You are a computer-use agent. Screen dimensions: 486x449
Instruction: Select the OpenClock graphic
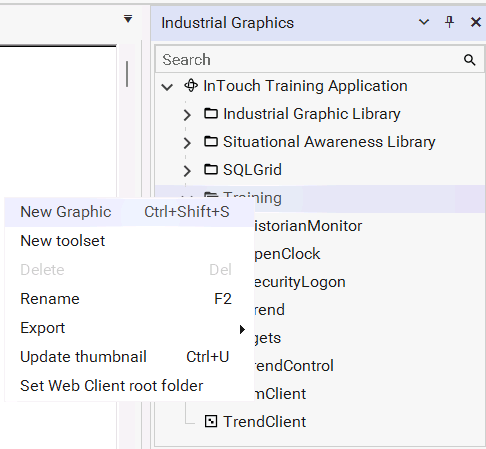point(287,254)
